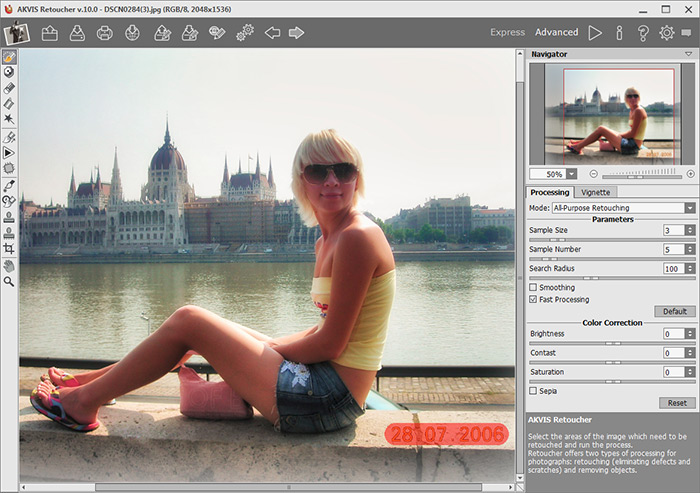This screenshot has width=700, height=493.
Task: Open Batch Processing gears icon
Action: pos(245,33)
